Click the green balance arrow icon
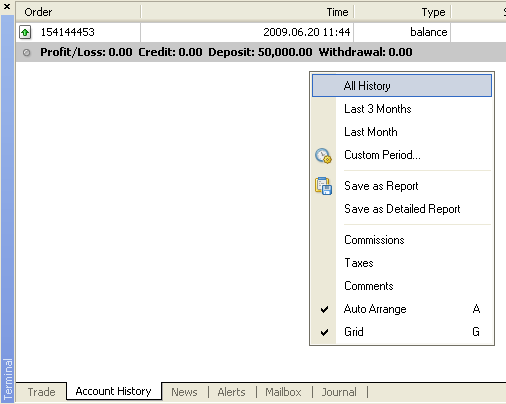 pos(25,32)
